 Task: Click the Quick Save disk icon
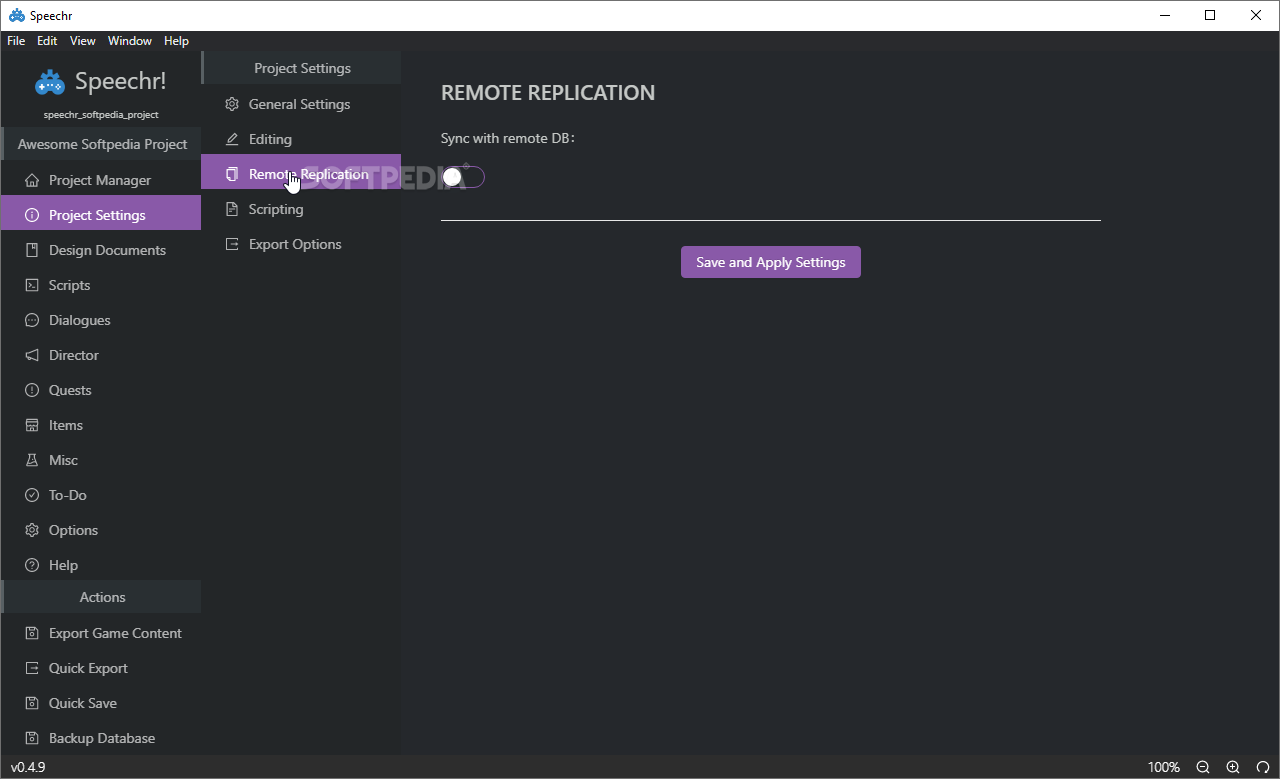pyautogui.click(x=31, y=703)
